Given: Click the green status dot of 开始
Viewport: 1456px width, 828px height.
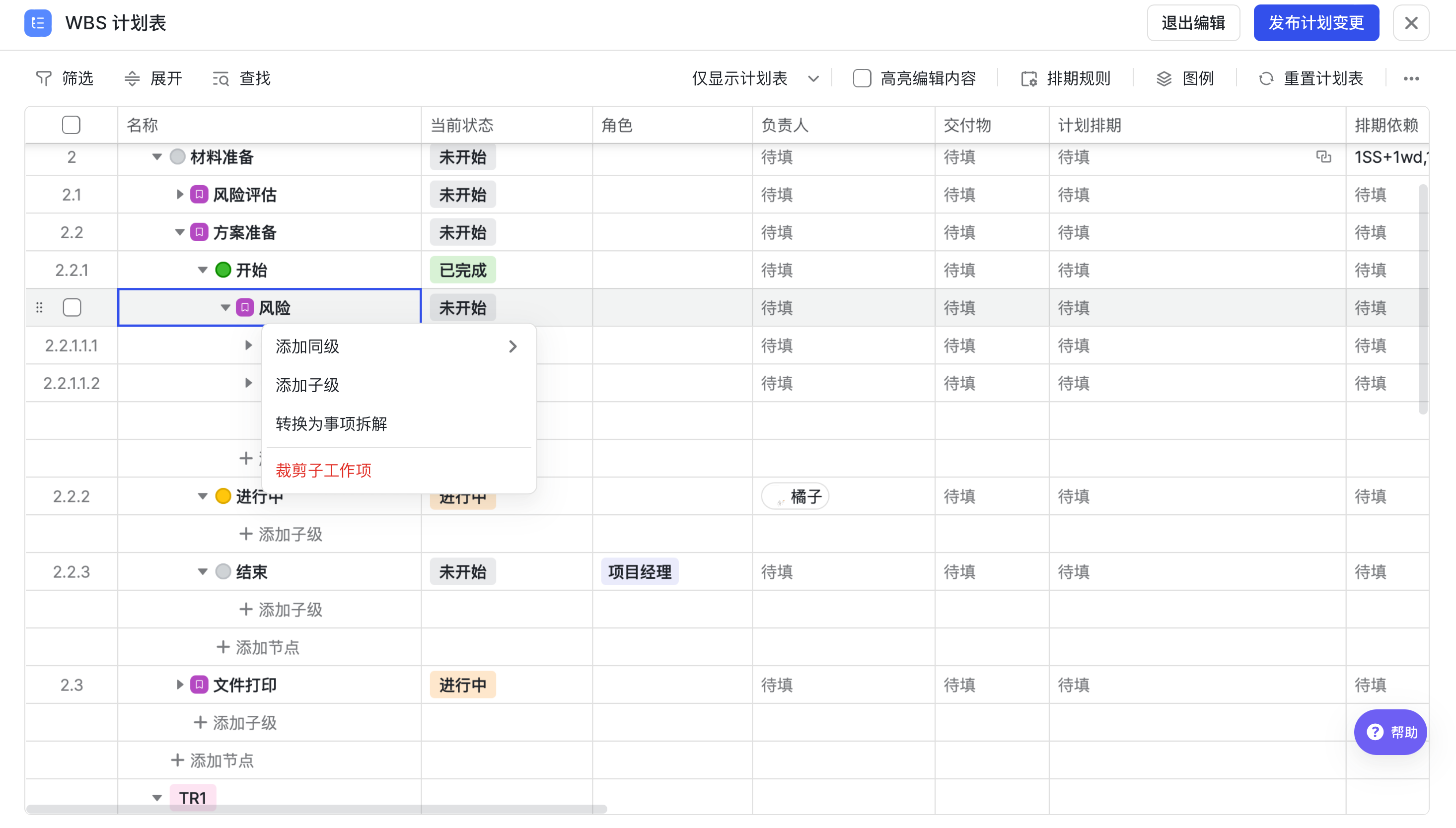Looking at the screenshot, I should click(x=223, y=270).
